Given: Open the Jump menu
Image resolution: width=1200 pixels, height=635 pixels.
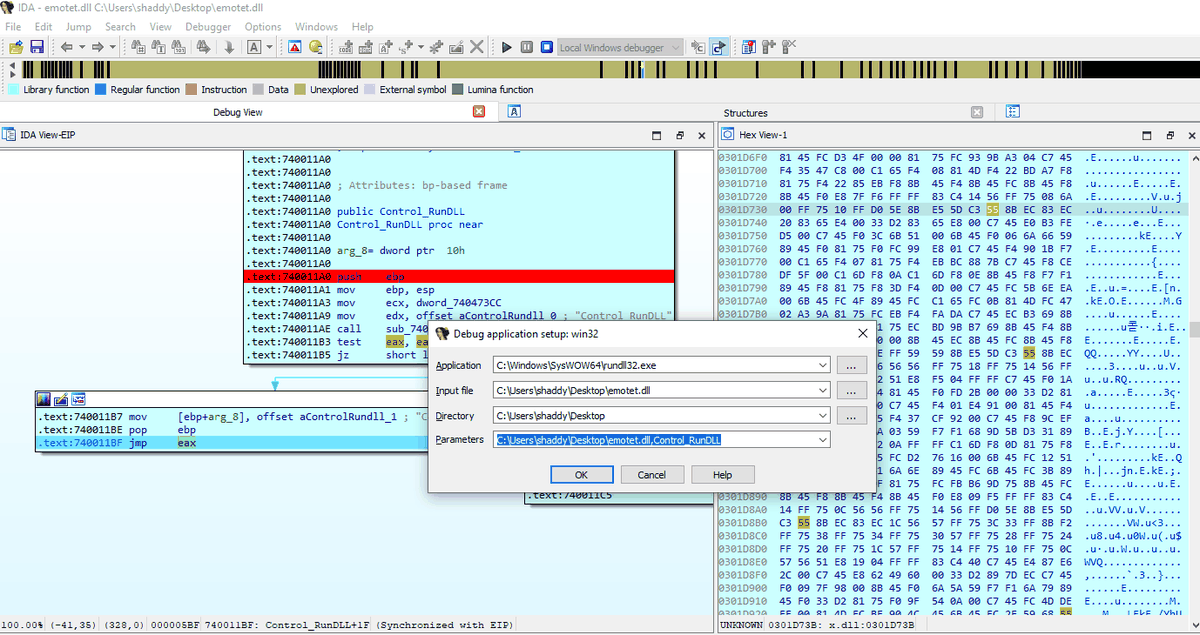Looking at the screenshot, I should click(x=78, y=27).
